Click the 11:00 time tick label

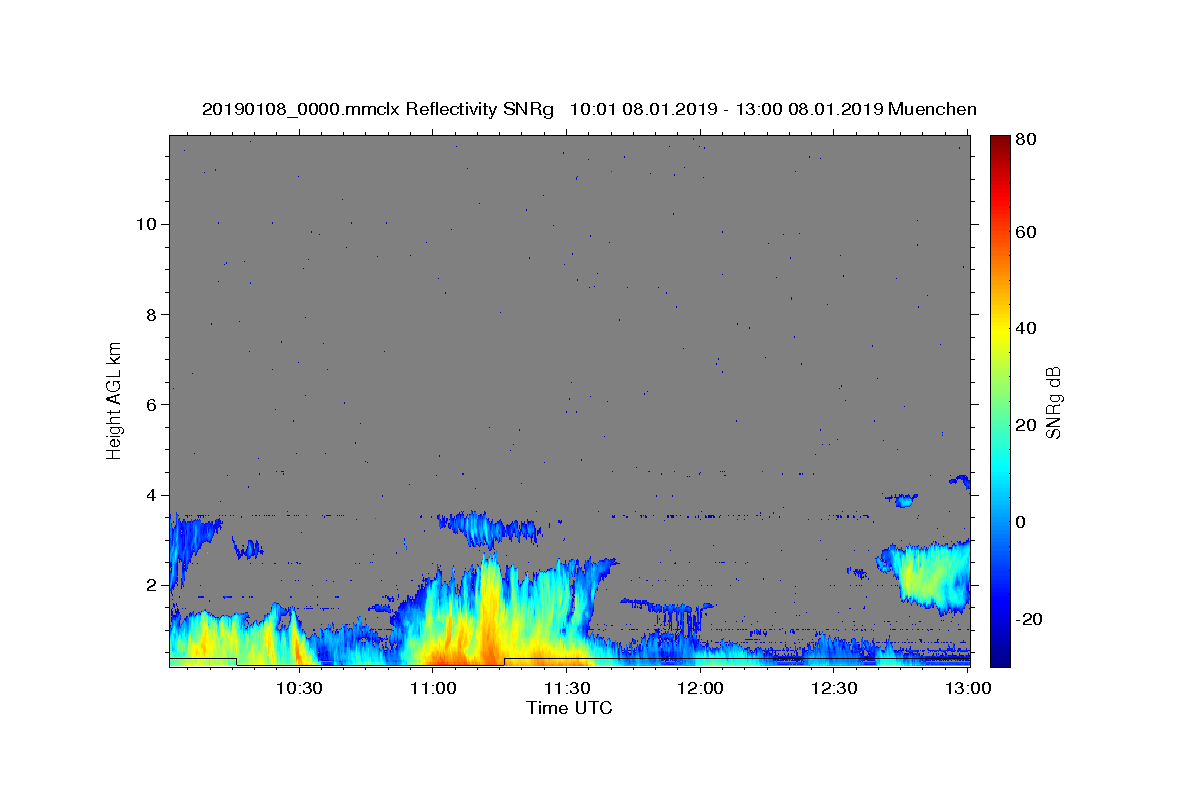[433, 689]
